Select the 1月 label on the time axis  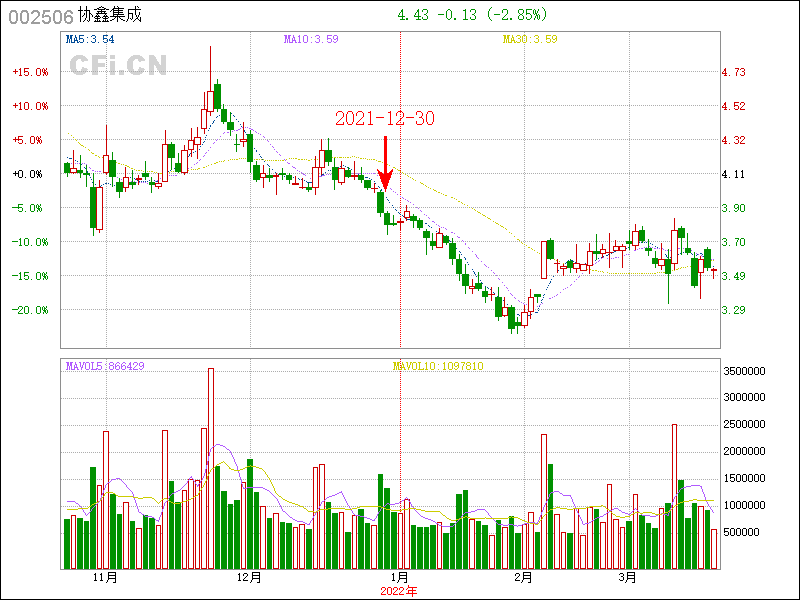click(399, 578)
